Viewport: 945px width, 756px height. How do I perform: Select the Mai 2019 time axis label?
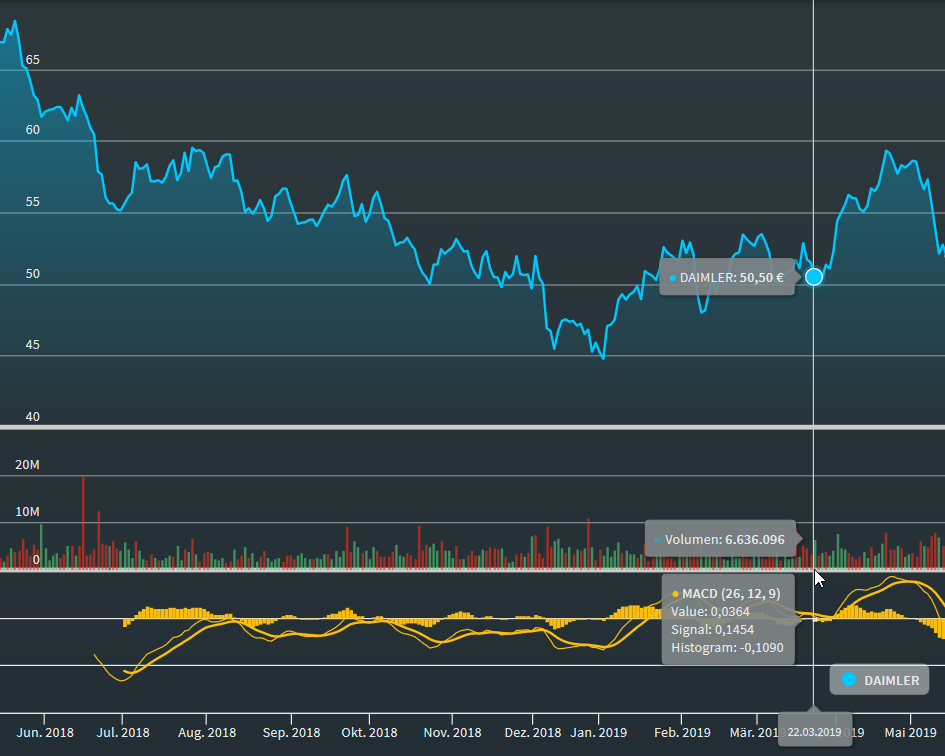click(910, 732)
